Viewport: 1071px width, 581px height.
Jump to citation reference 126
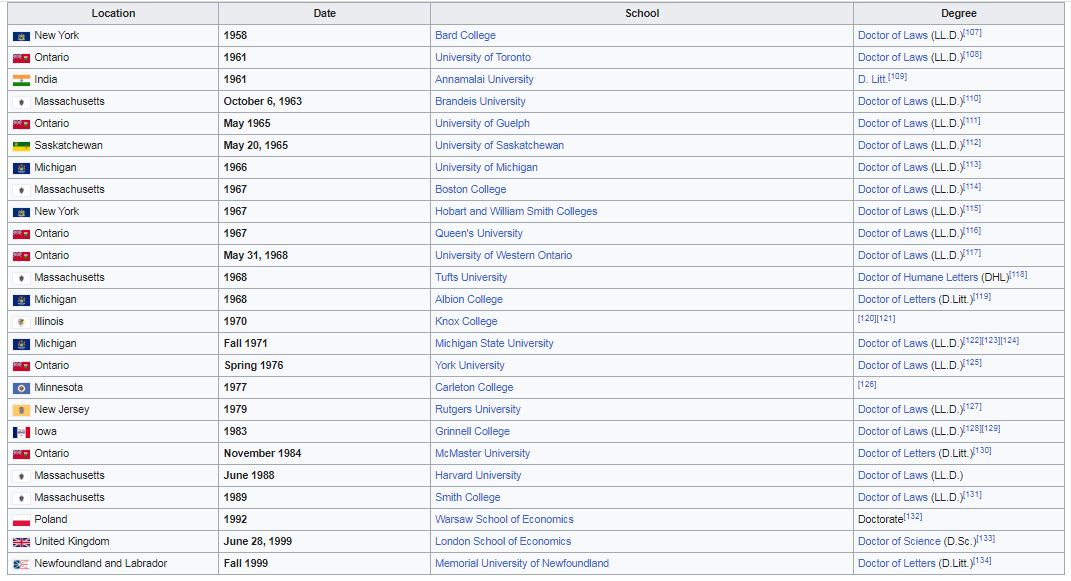(x=867, y=384)
